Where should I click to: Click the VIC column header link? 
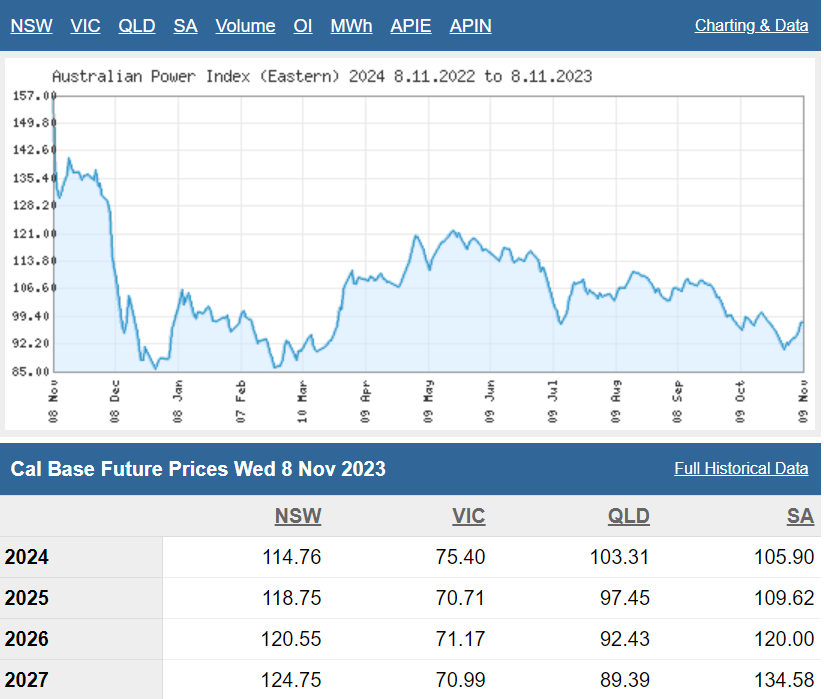coord(468,516)
